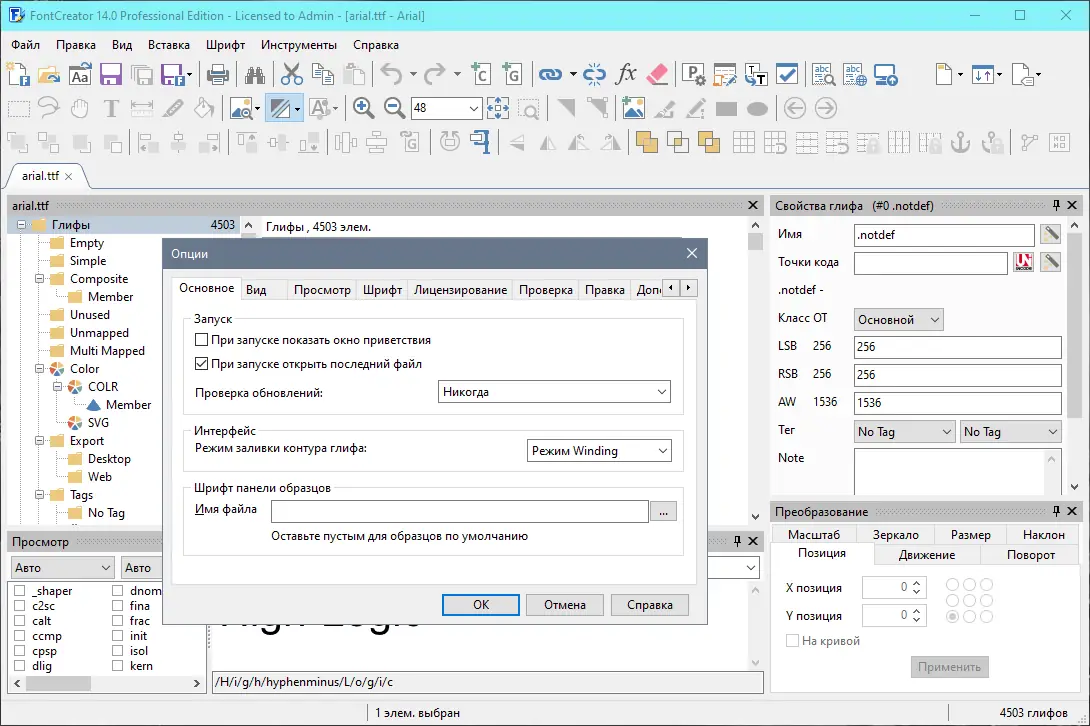Click the fx formula icon
The width and height of the screenshot is (1090, 726).
pos(626,73)
